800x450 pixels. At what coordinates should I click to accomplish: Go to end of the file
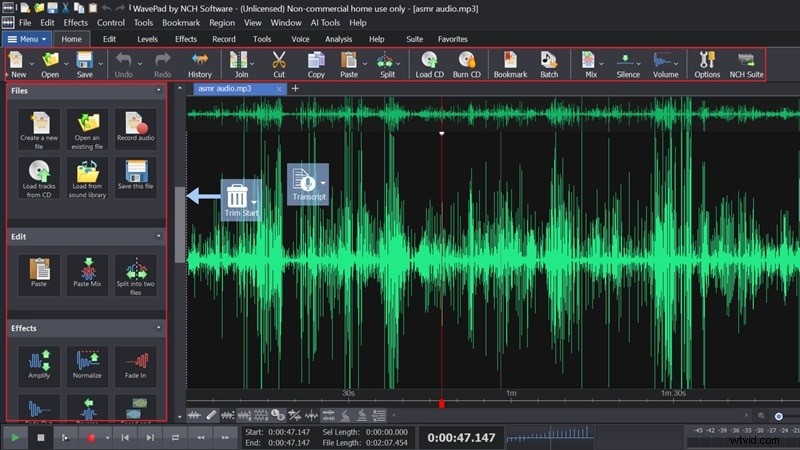pos(150,438)
